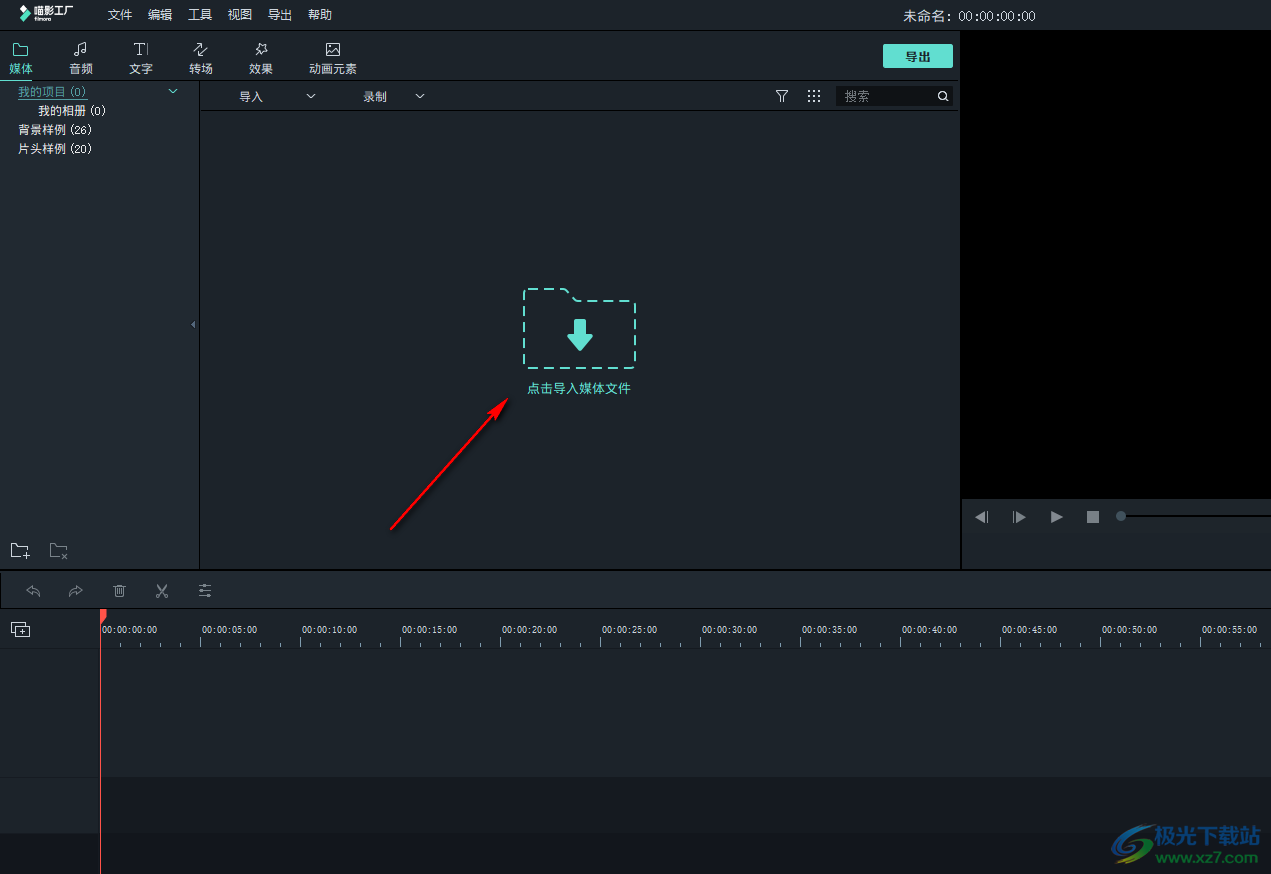Open 片头样例 (20) samples

(55, 149)
